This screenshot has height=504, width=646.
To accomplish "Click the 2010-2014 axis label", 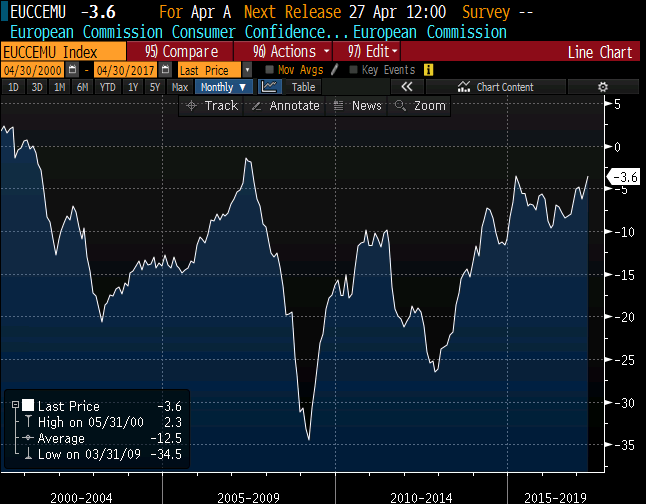I will [421, 497].
